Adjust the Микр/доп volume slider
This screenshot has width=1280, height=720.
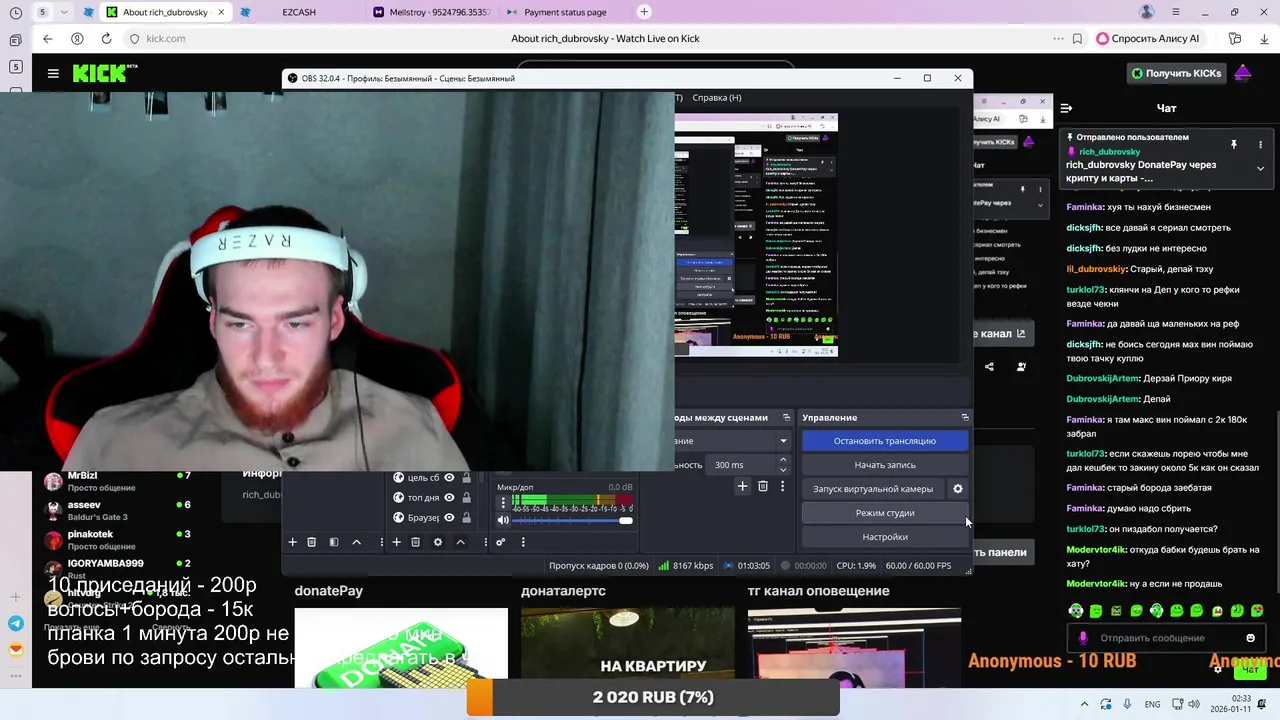tap(572, 520)
